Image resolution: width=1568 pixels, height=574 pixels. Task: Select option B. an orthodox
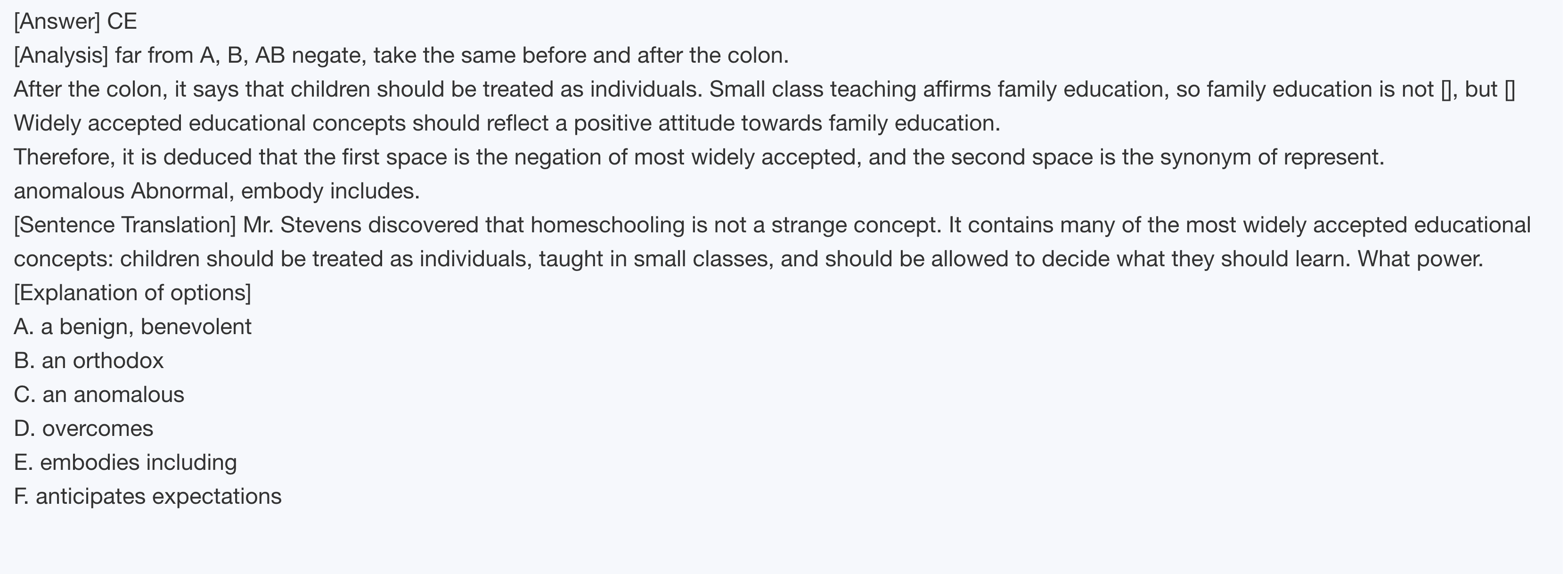[89, 361]
